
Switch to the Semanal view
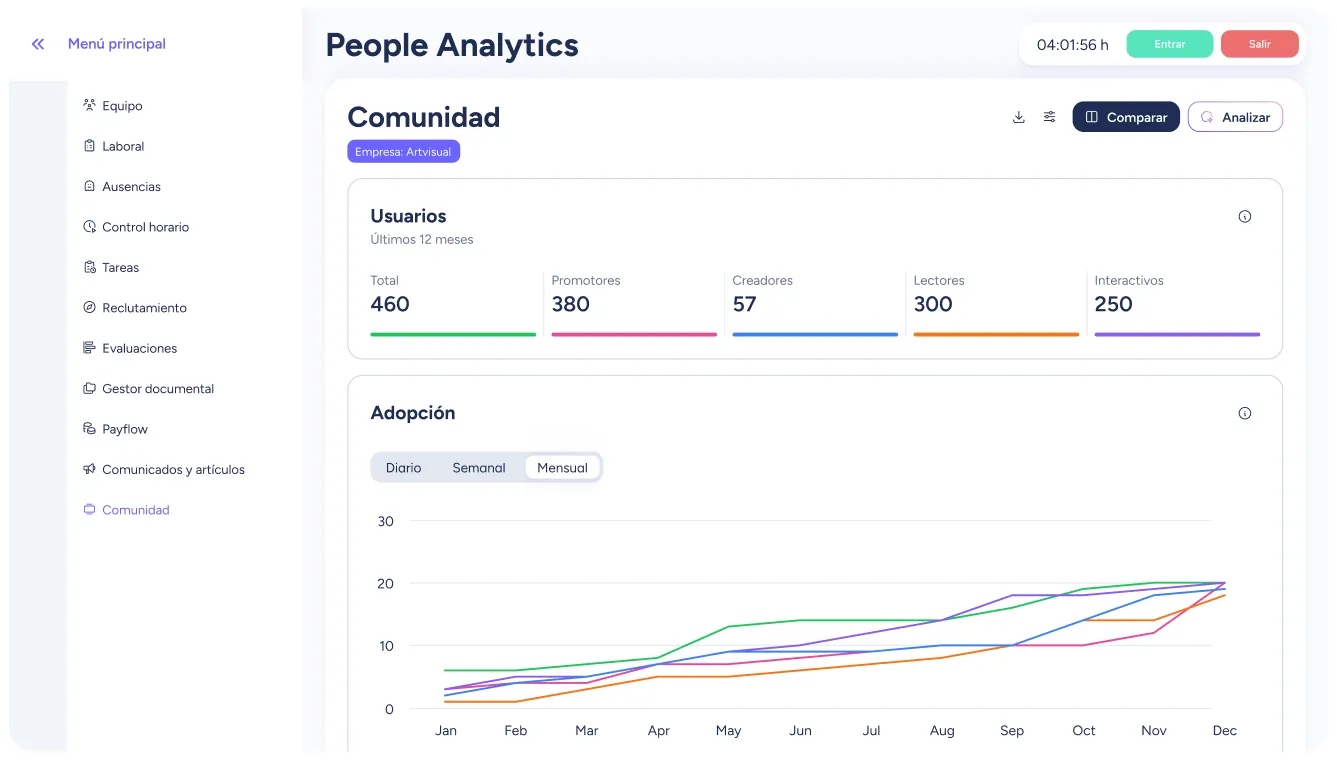click(x=479, y=467)
